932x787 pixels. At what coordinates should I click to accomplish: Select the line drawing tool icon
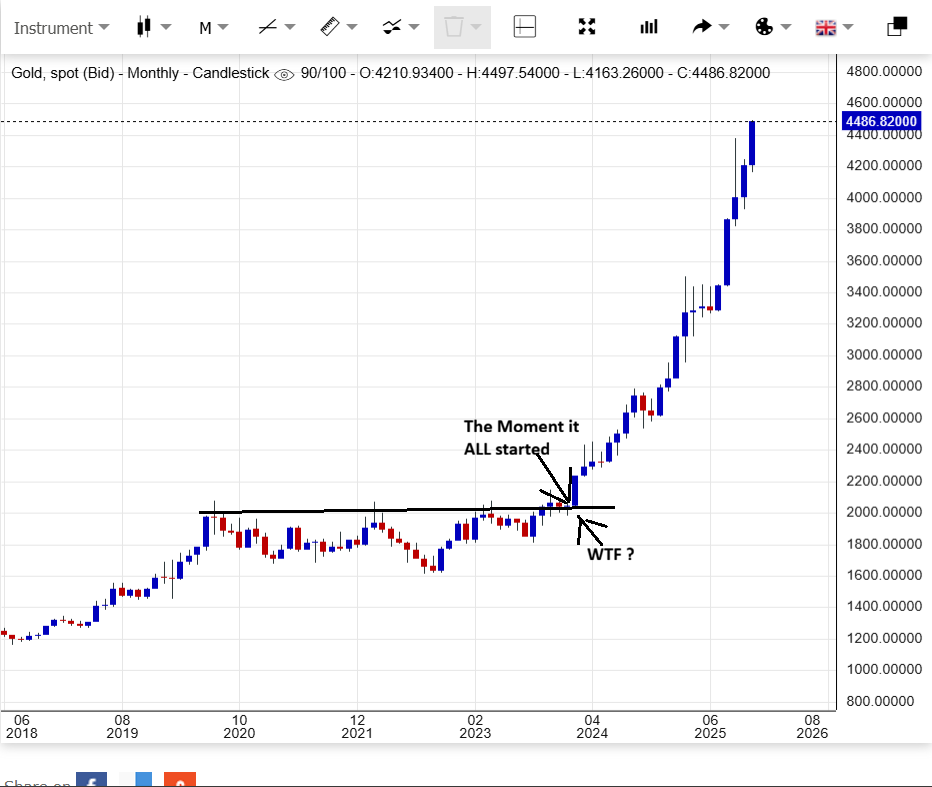click(x=268, y=27)
